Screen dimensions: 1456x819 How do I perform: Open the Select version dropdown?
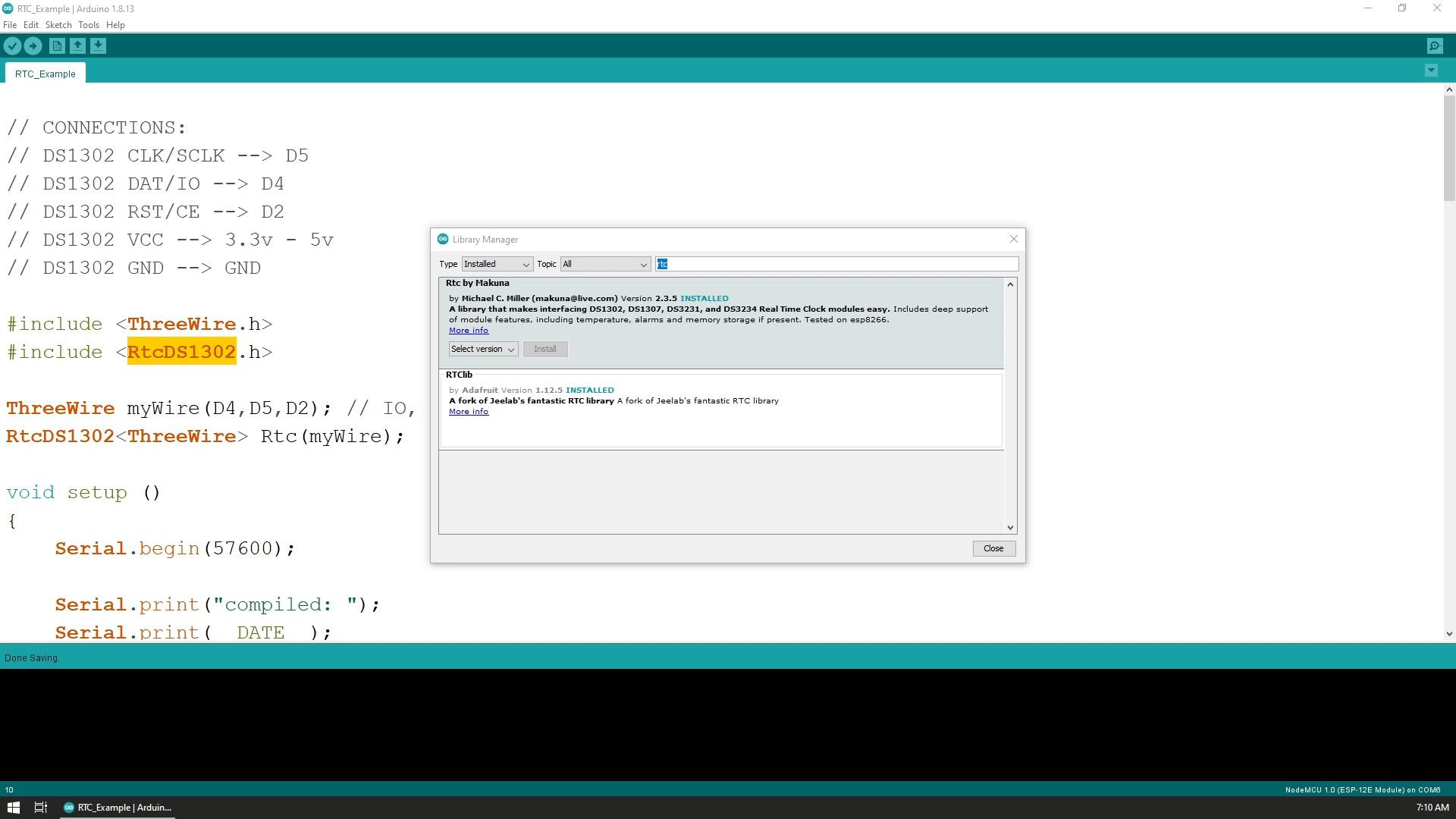pyautogui.click(x=483, y=349)
